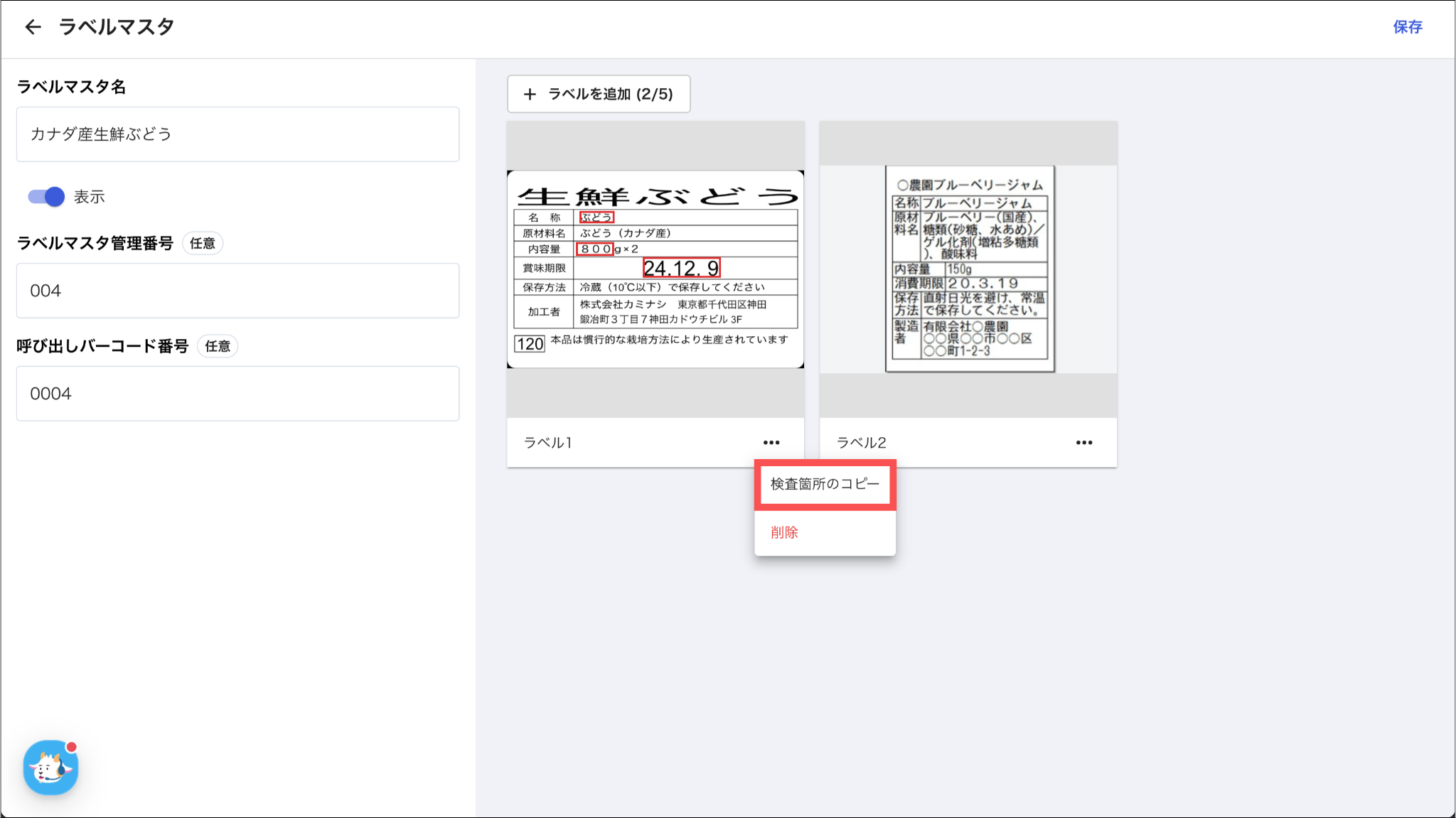1456x818 pixels.
Task: Click the red box on ぶどう name
Action: [596, 217]
